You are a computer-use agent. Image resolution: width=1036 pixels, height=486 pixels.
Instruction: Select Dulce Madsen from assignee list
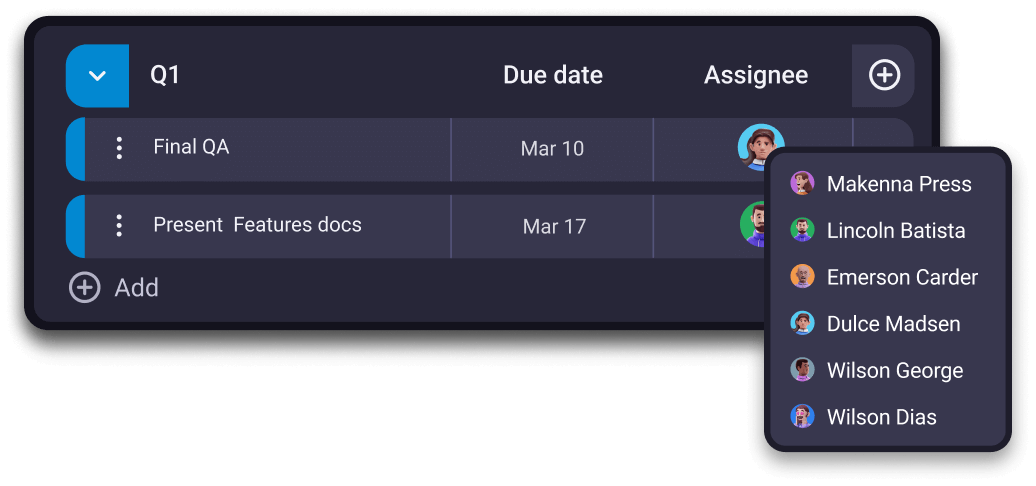tap(893, 324)
